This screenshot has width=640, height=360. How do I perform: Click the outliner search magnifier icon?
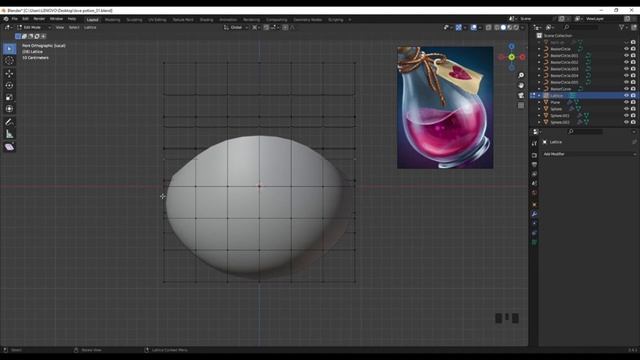(567, 27)
